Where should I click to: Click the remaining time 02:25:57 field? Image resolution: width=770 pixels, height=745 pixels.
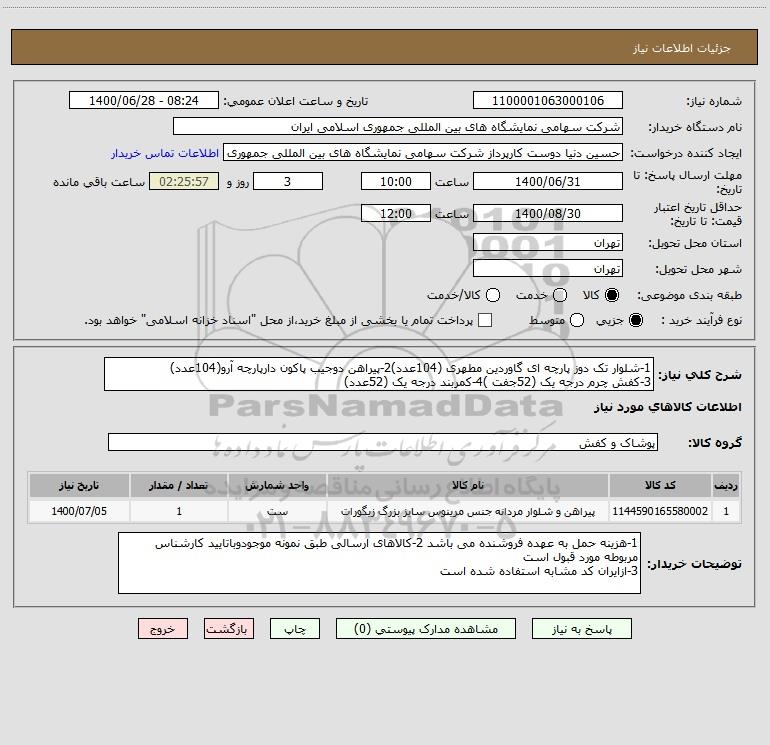(184, 181)
